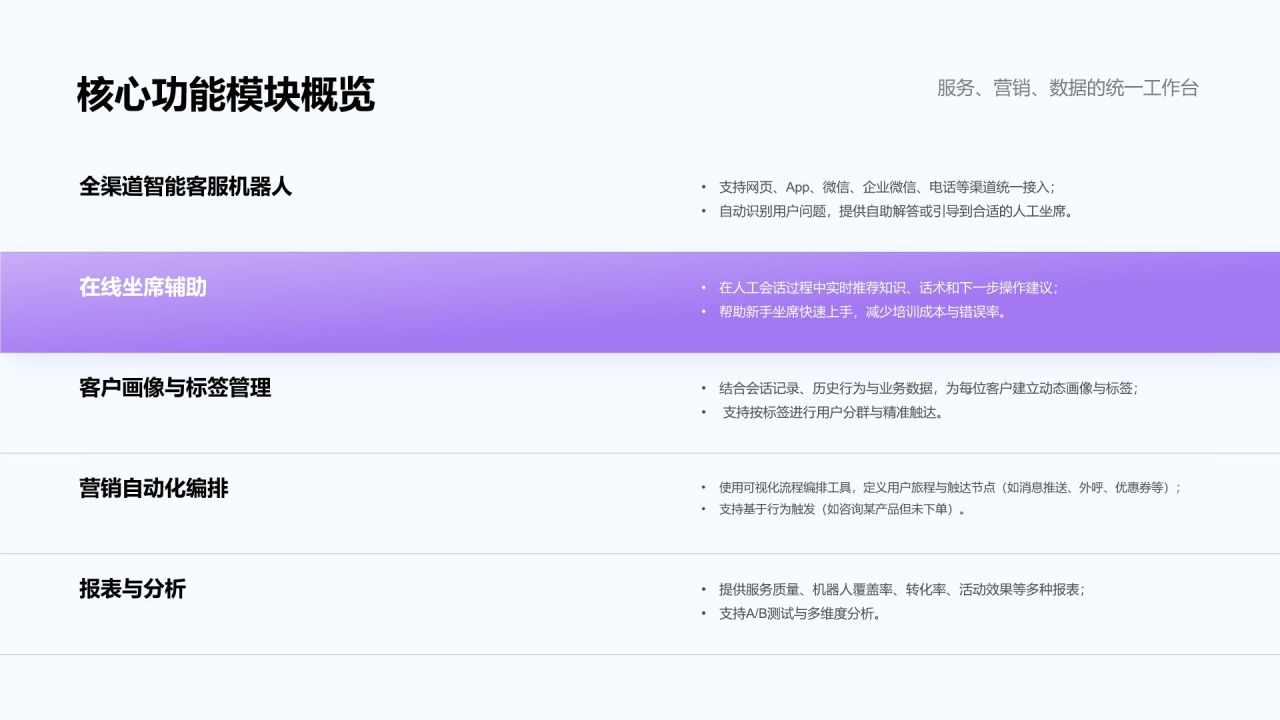This screenshot has height=720, width=1280.
Task: Click the title 核心功能模块概览
Action: 226,95
